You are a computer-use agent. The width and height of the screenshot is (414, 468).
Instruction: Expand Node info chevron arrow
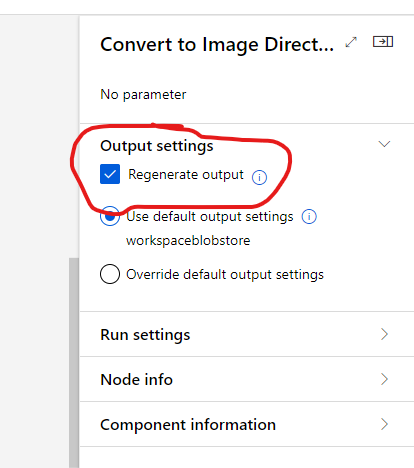384,379
